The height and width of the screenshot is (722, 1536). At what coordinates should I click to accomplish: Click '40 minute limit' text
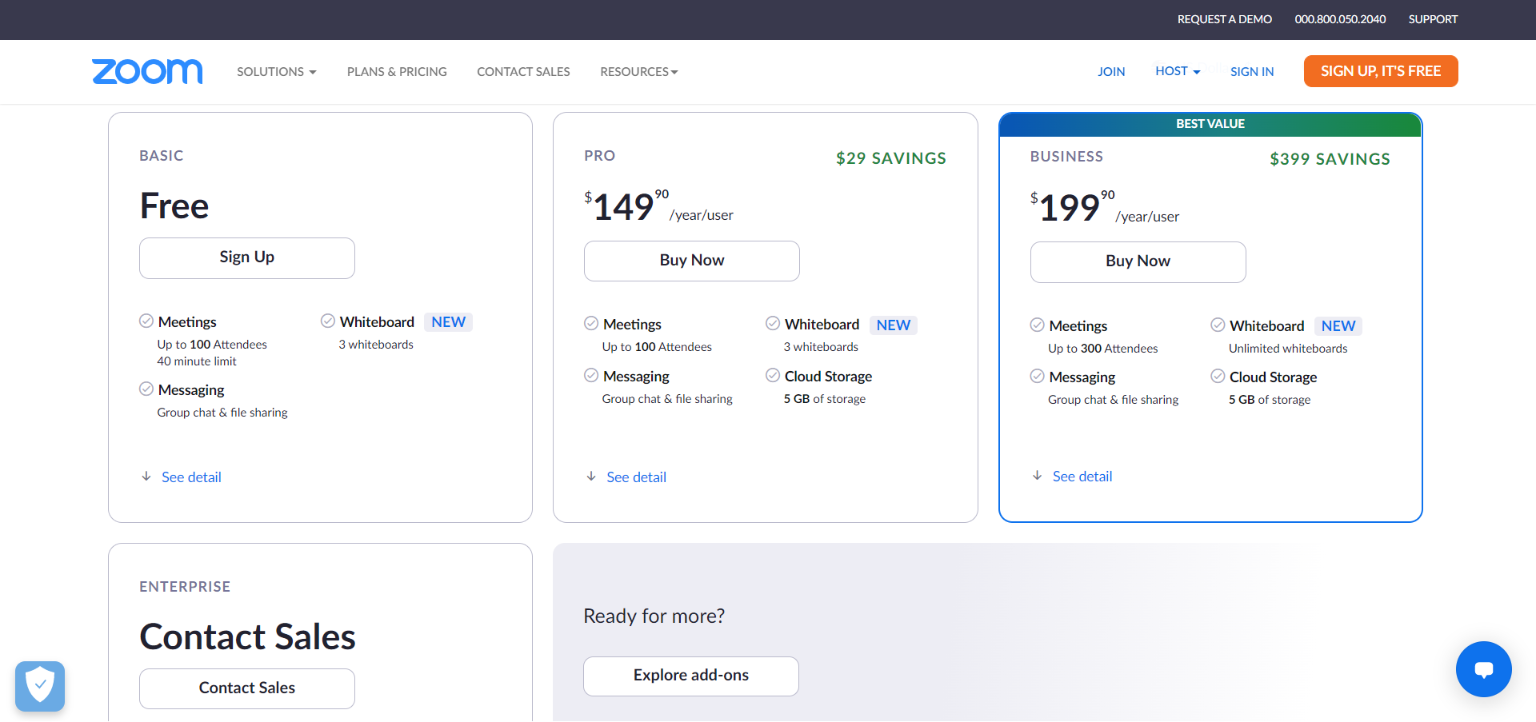click(x=197, y=361)
